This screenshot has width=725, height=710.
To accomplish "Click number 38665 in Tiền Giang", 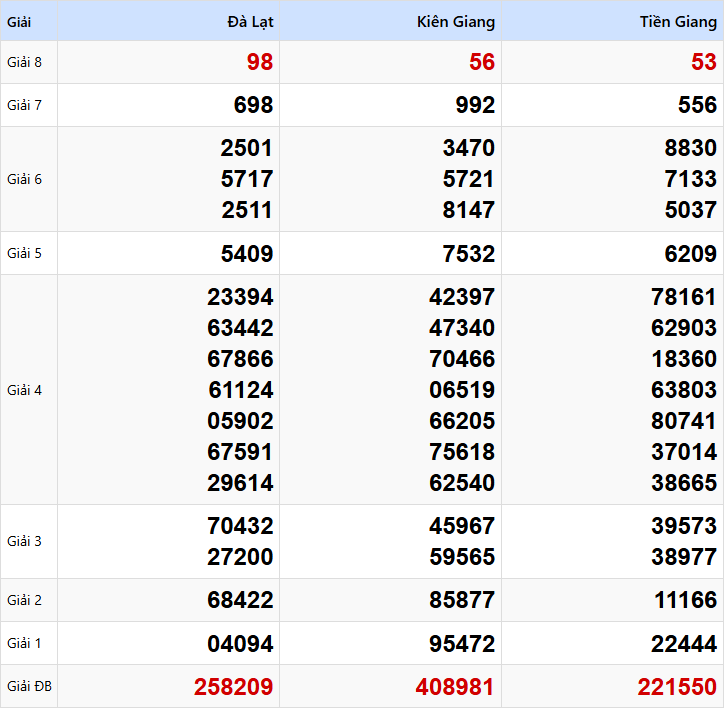I will (684, 483).
